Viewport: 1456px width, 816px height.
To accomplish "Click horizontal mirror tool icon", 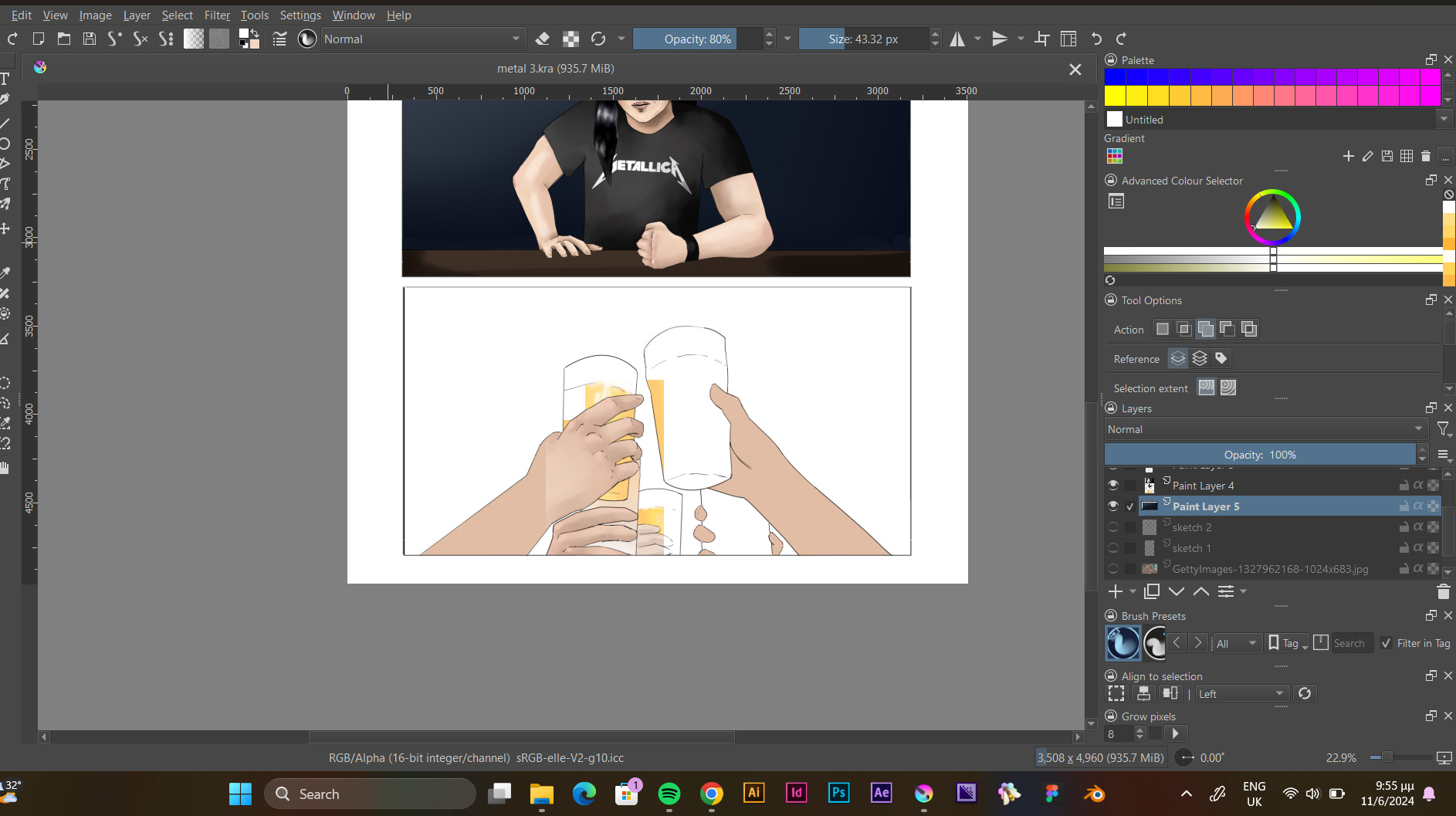I will coord(957,39).
